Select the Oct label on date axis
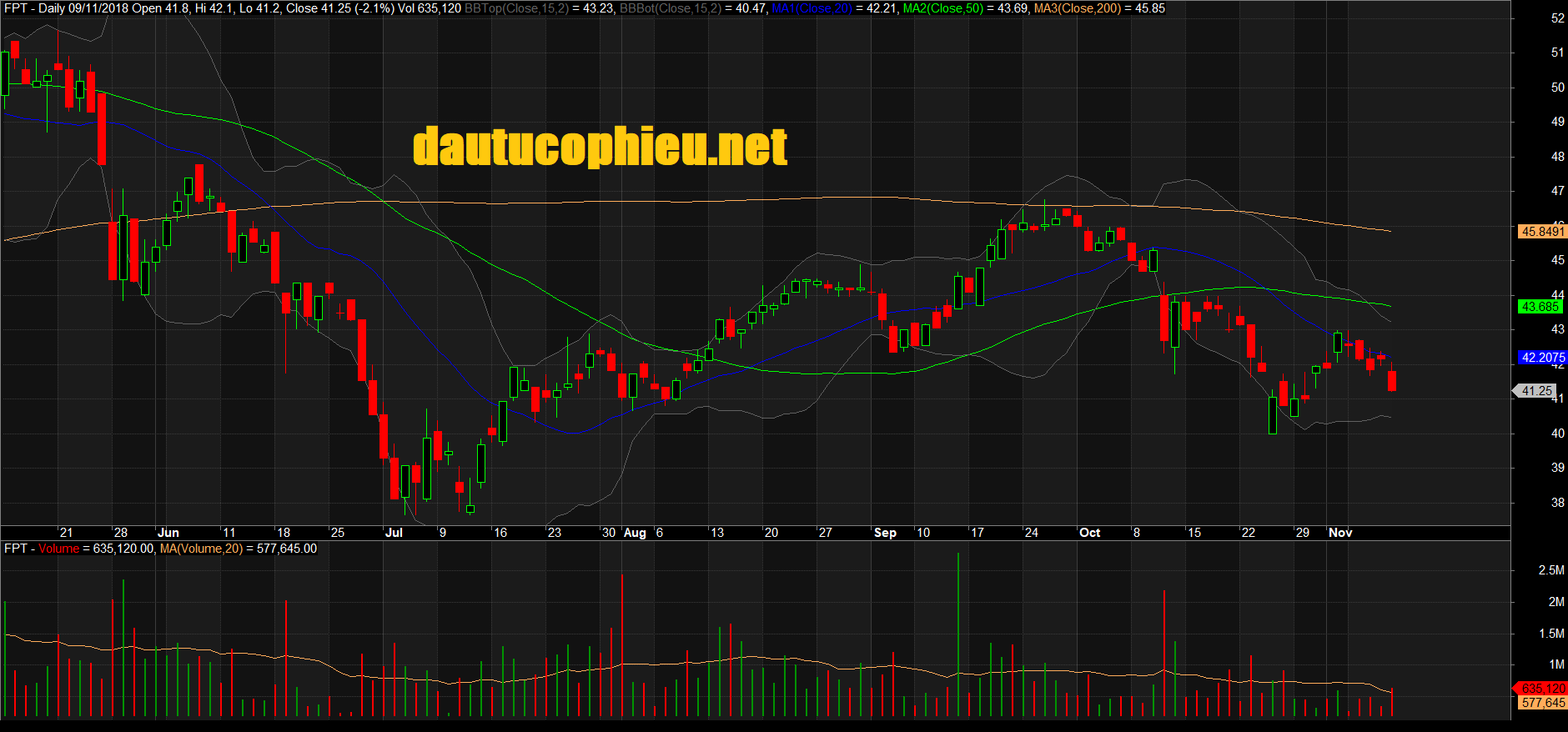 (x=1089, y=533)
